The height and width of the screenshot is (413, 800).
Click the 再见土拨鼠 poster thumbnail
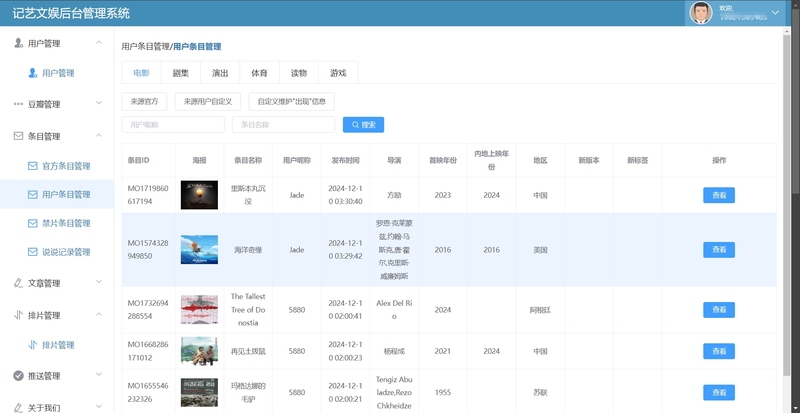click(x=199, y=351)
